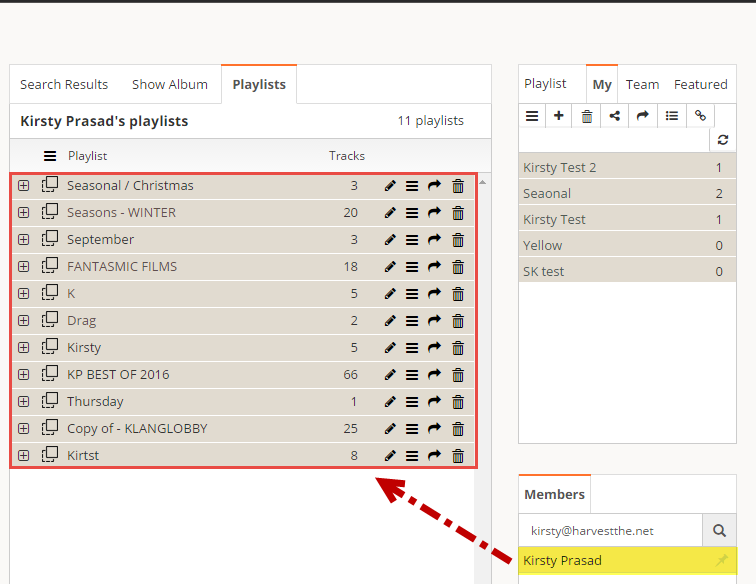Screen dimensions: 756x584
Task: Click the Tracks column header
Action: pyautogui.click(x=347, y=156)
